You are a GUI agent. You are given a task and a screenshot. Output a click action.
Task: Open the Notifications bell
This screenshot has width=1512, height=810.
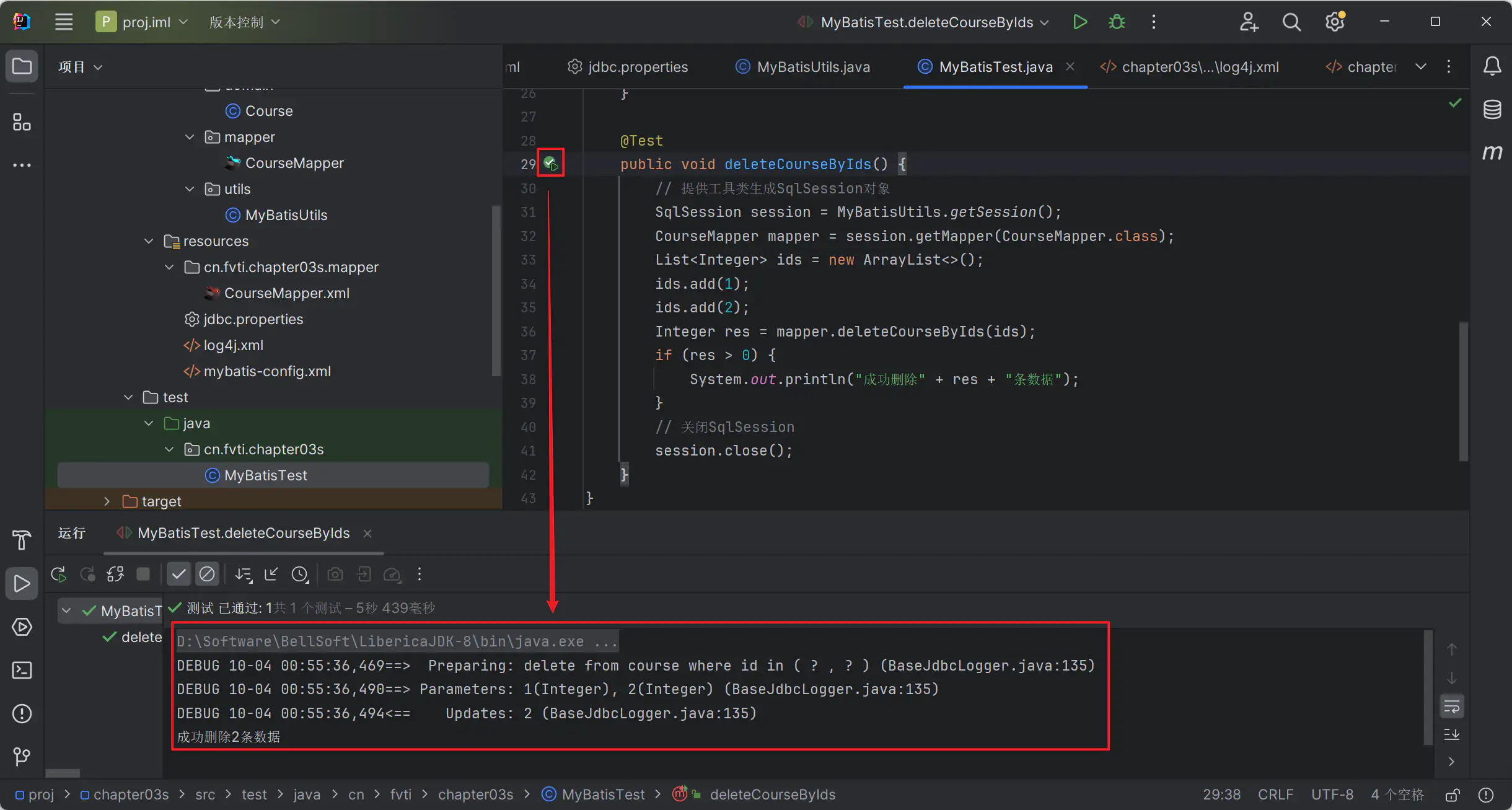tap(1492, 66)
